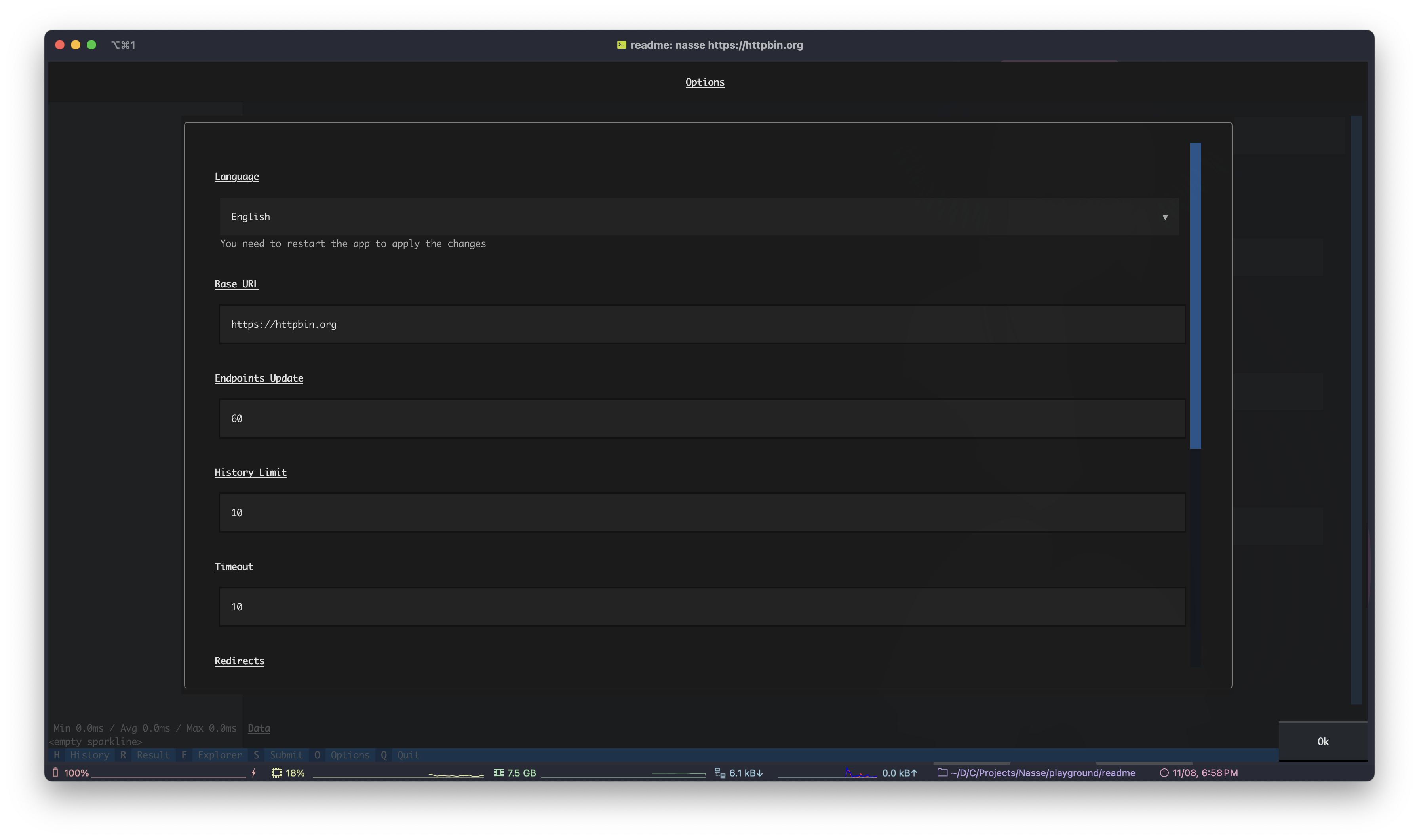Viewport: 1419px width, 840px height.
Task: Click the lightning bolt charging icon
Action: pos(254,773)
